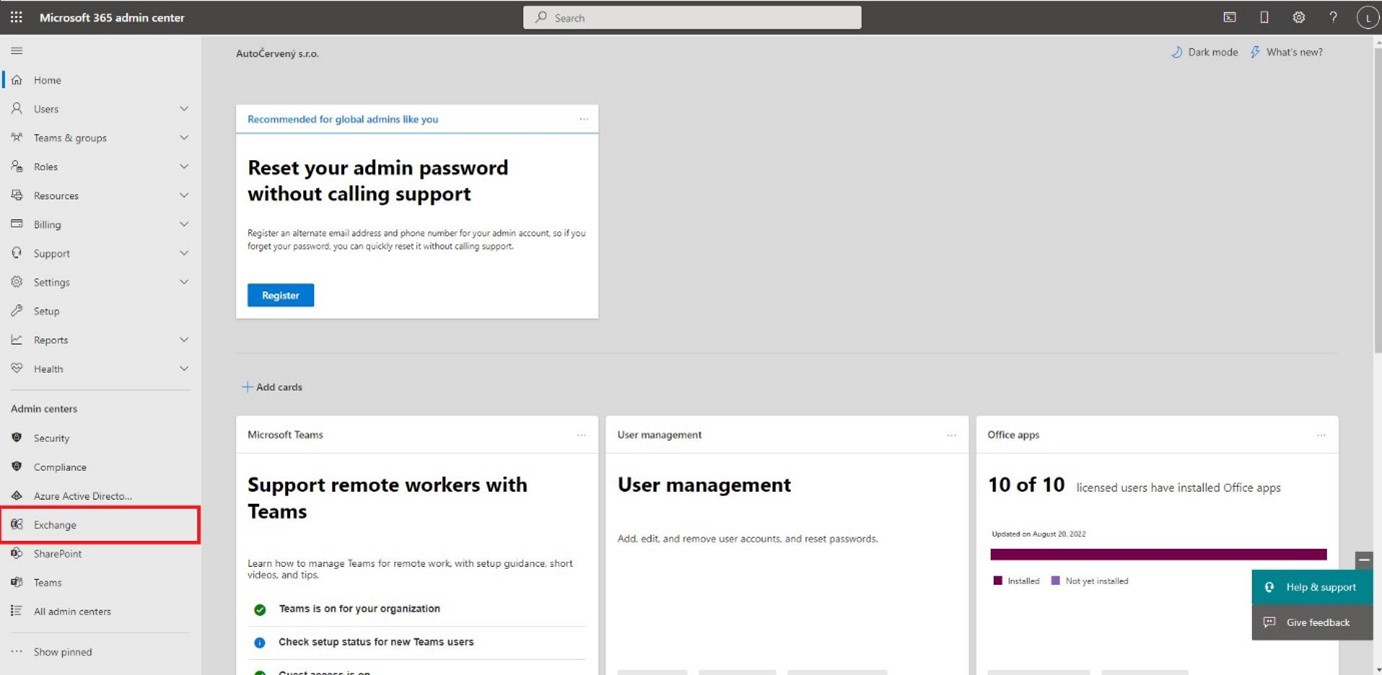Click Add cards link
Viewport: 1382px width, 675px height.
272,387
